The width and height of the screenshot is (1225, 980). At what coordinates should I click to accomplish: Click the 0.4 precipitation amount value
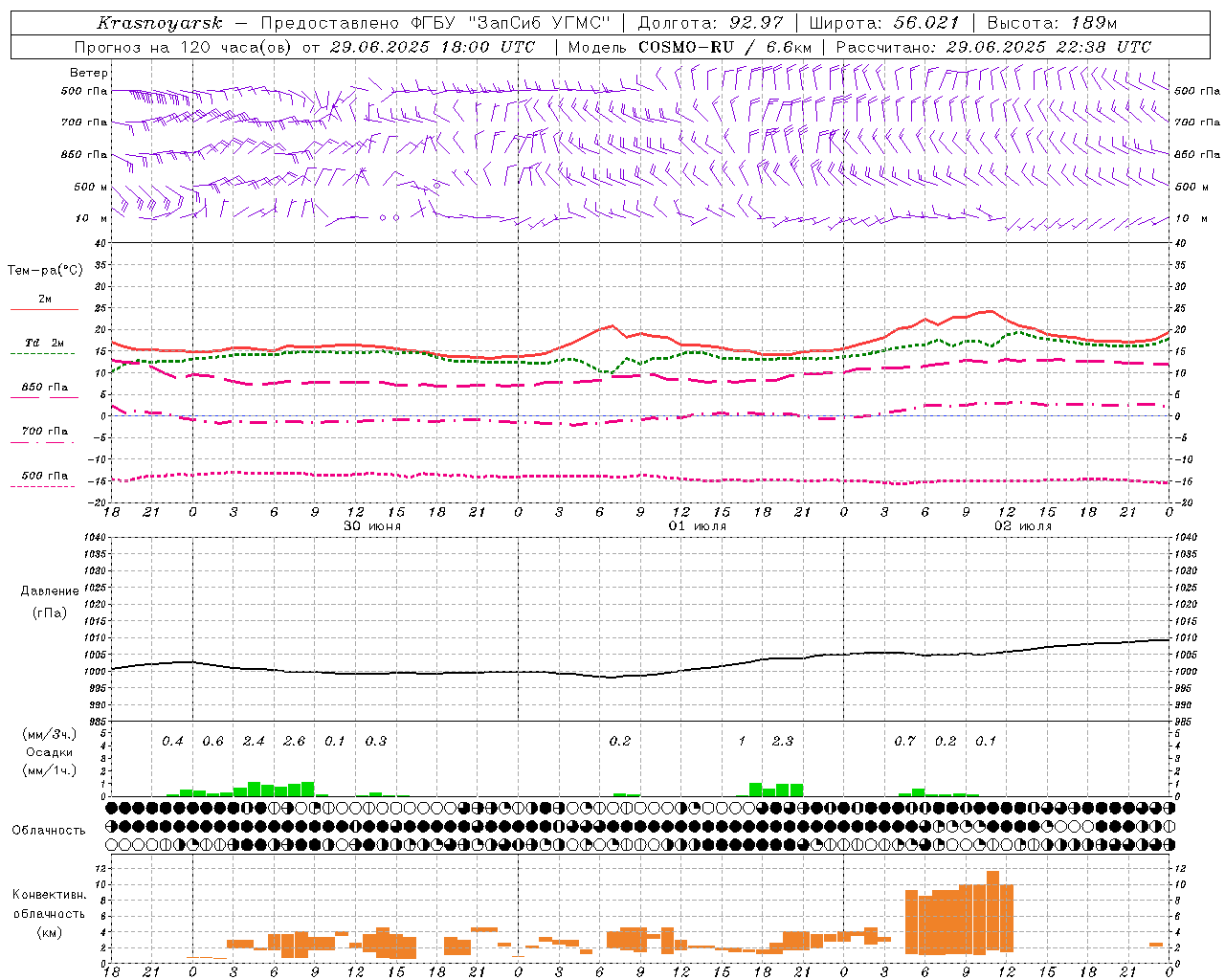[x=172, y=741]
